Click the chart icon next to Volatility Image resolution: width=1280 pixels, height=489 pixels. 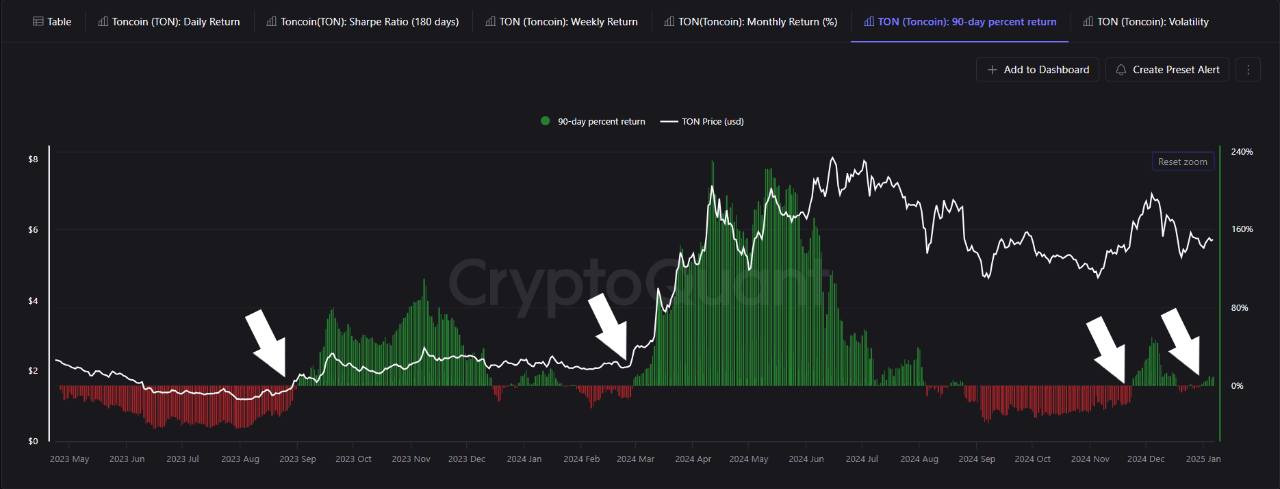pyautogui.click(x=1087, y=22)
